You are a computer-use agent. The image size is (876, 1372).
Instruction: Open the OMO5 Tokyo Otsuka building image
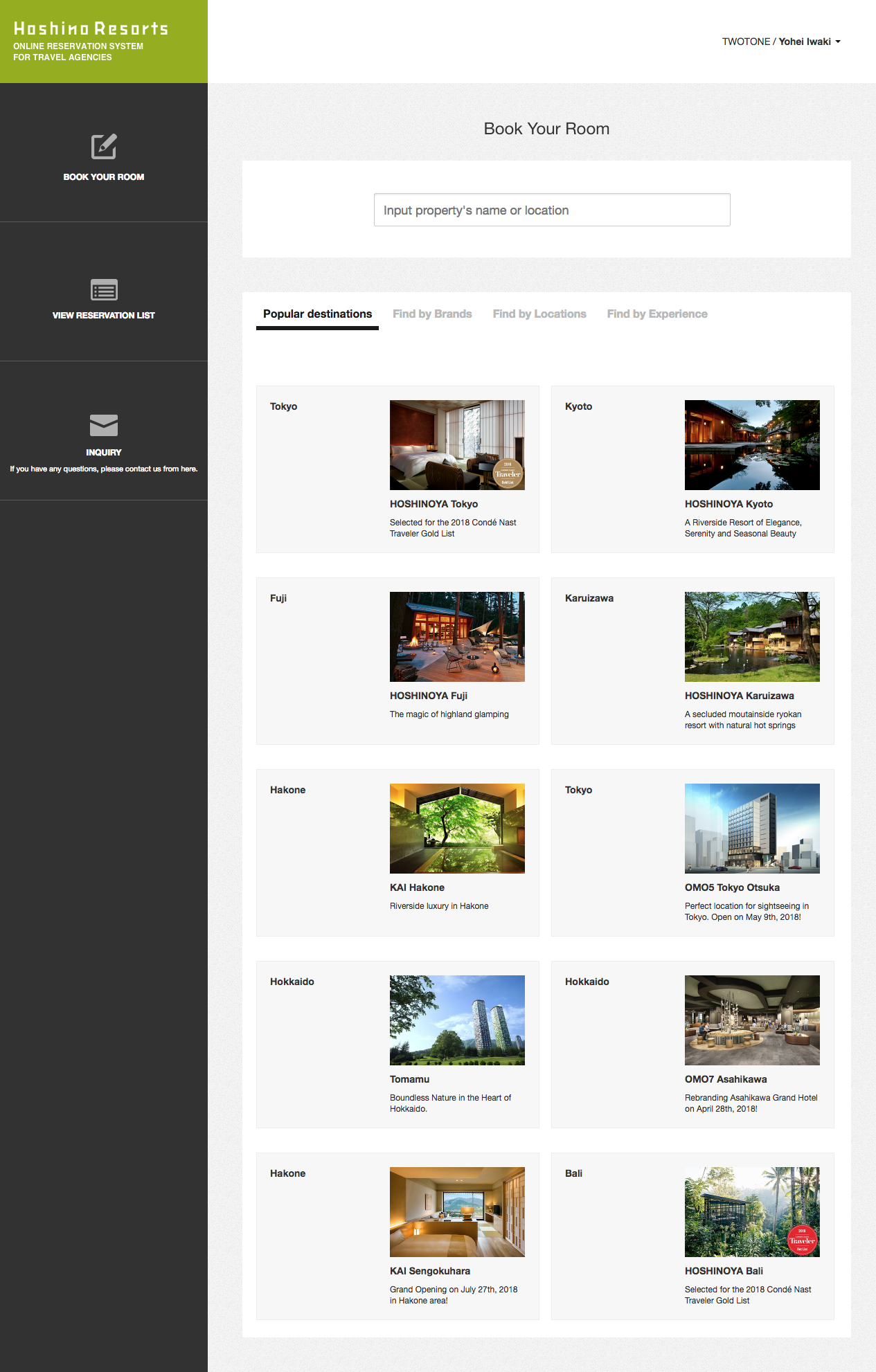tap(751, 829)
